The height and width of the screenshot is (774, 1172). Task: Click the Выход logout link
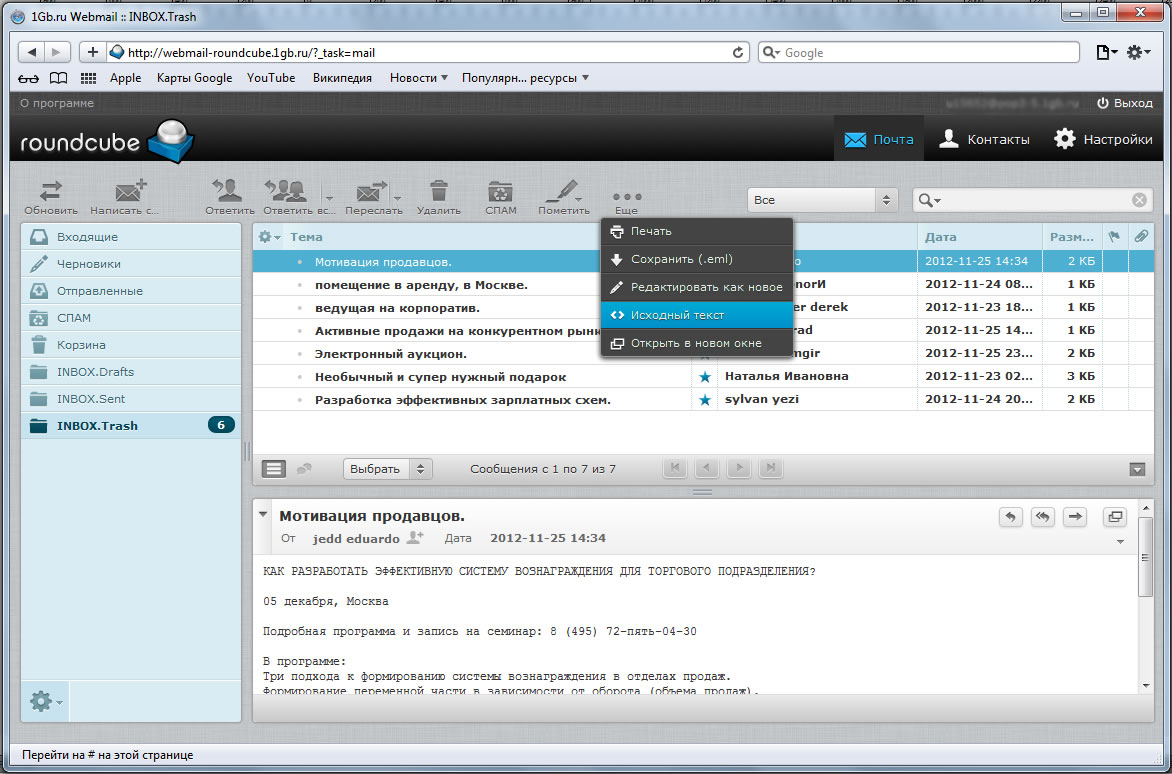pyautogui.click(x=1125, y=103)
